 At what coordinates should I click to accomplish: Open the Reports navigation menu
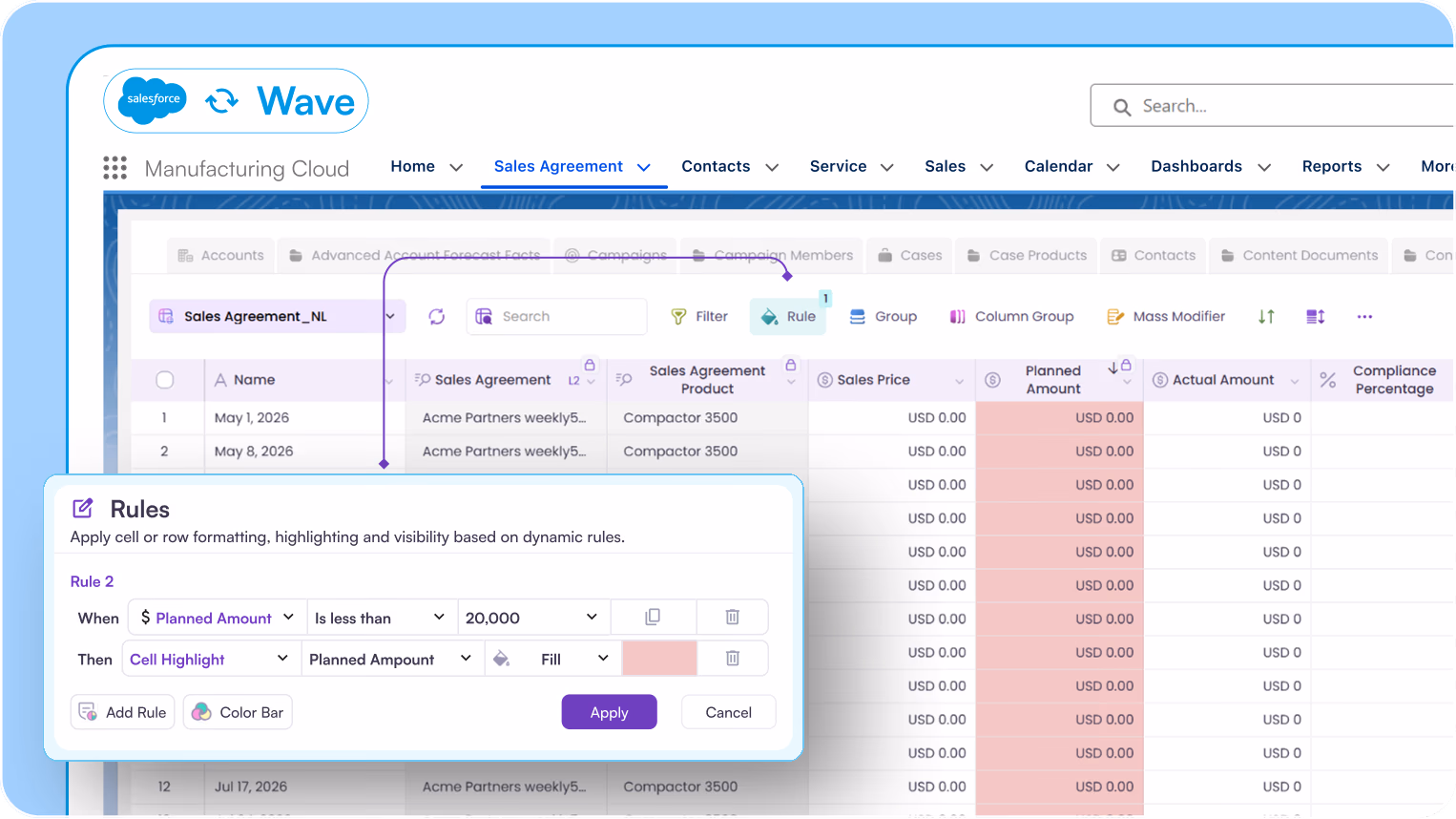click(1346, 166)
